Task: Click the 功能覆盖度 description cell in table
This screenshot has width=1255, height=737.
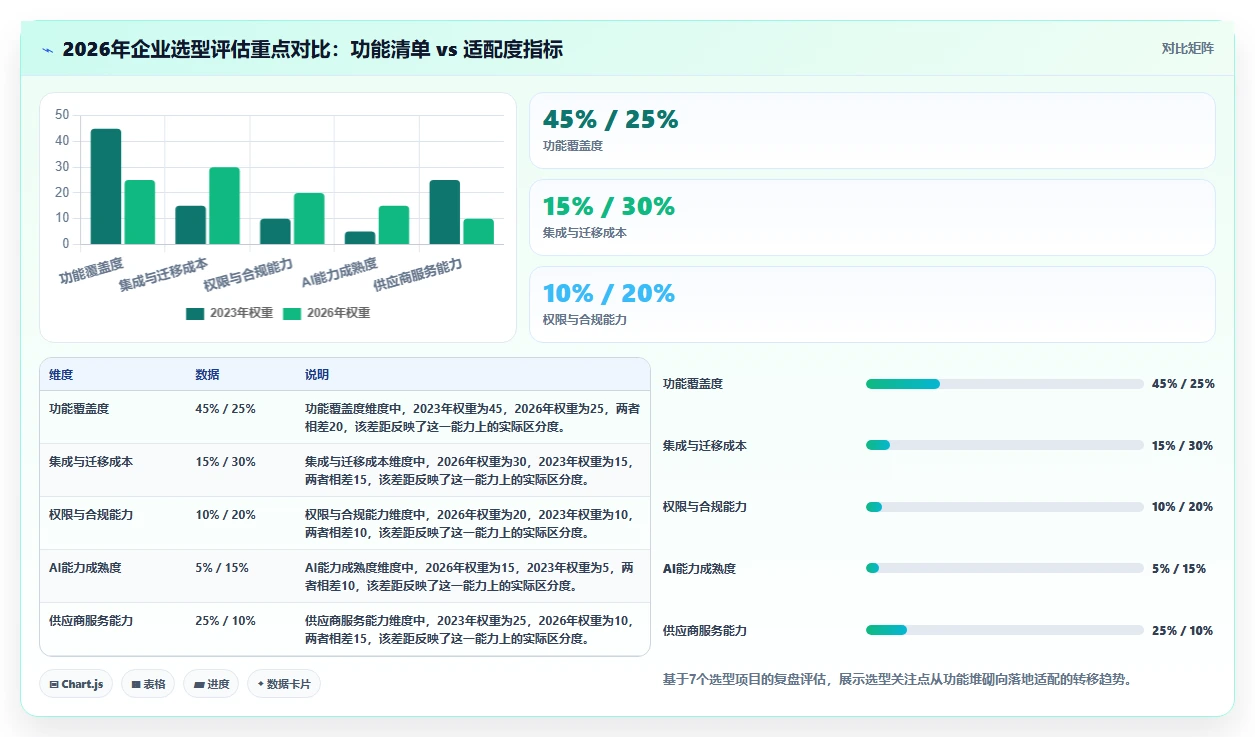Action: [472, 418]
